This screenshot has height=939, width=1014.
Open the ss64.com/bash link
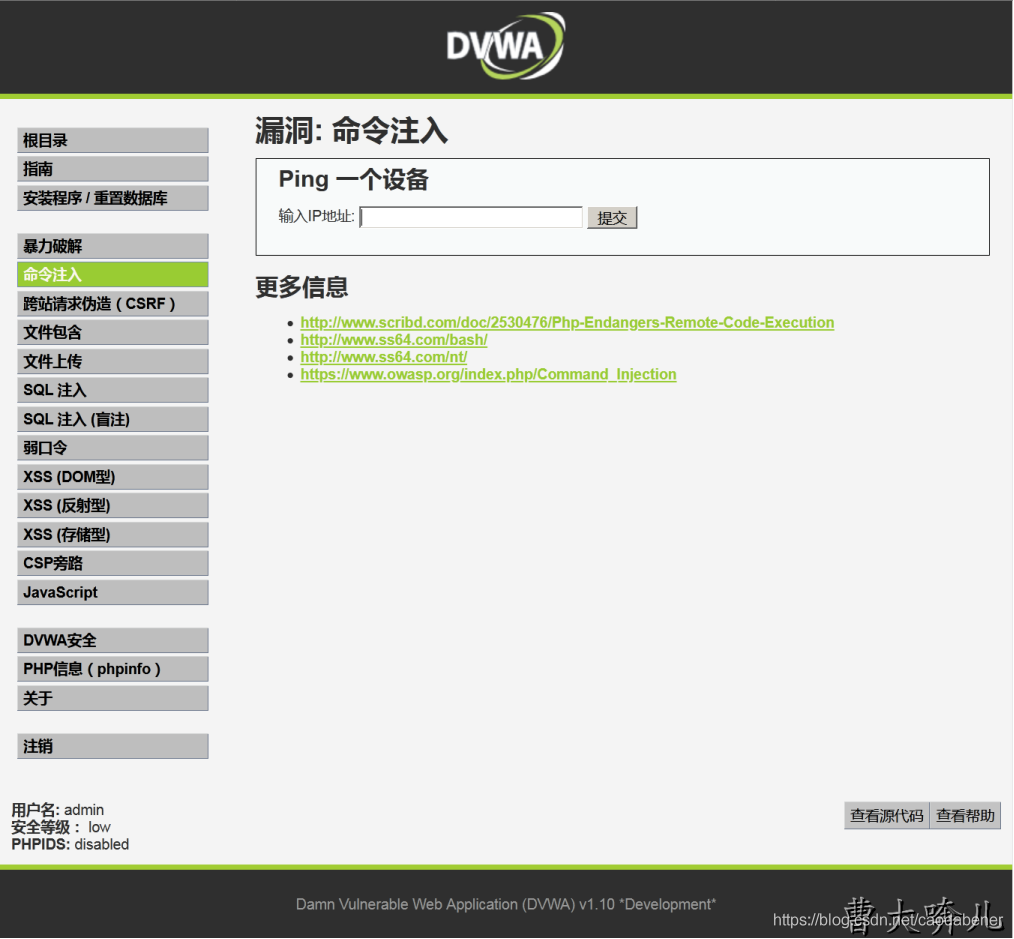394,340
